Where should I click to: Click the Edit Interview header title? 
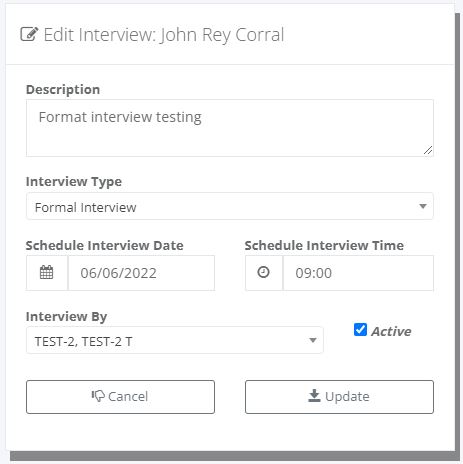click(164, 35)
